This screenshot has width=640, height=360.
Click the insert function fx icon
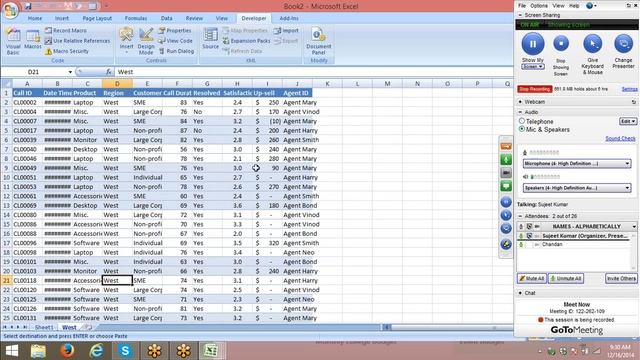(x=109, y=72)
